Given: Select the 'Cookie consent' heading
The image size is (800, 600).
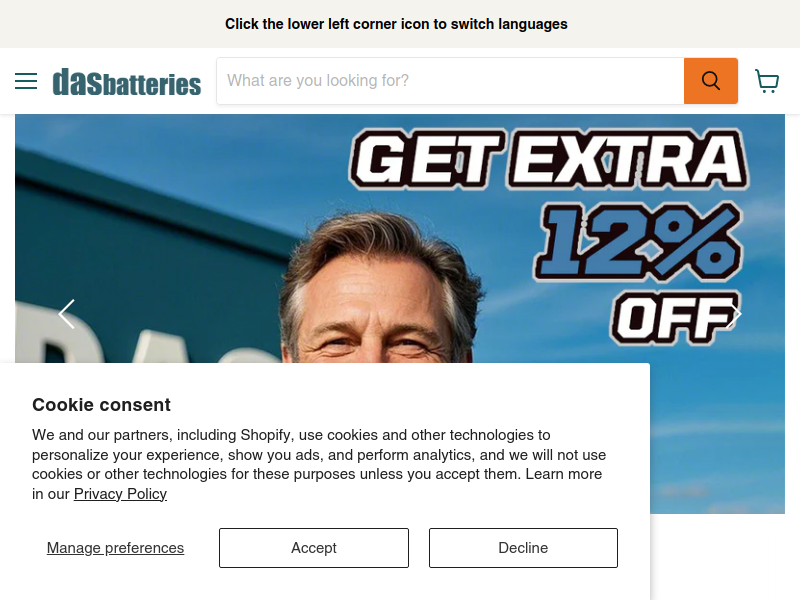Looking at the screenshot, I should pos(101,405).
